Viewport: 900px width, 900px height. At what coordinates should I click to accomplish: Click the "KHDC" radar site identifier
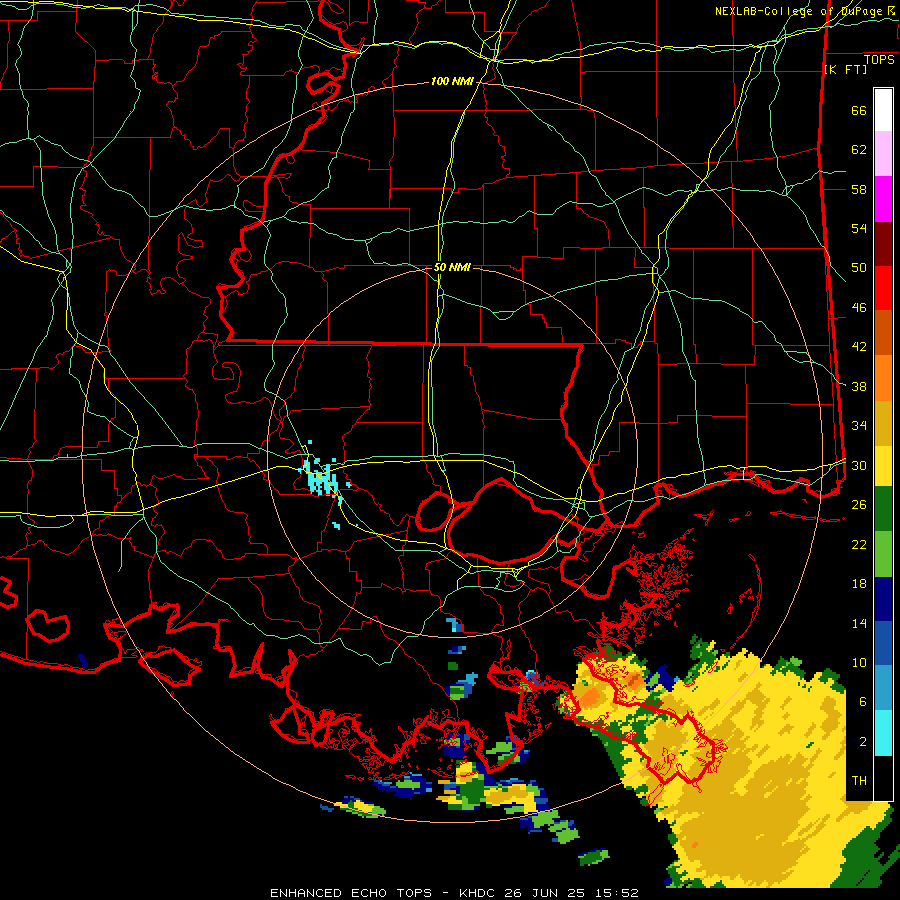pos(479,893)
